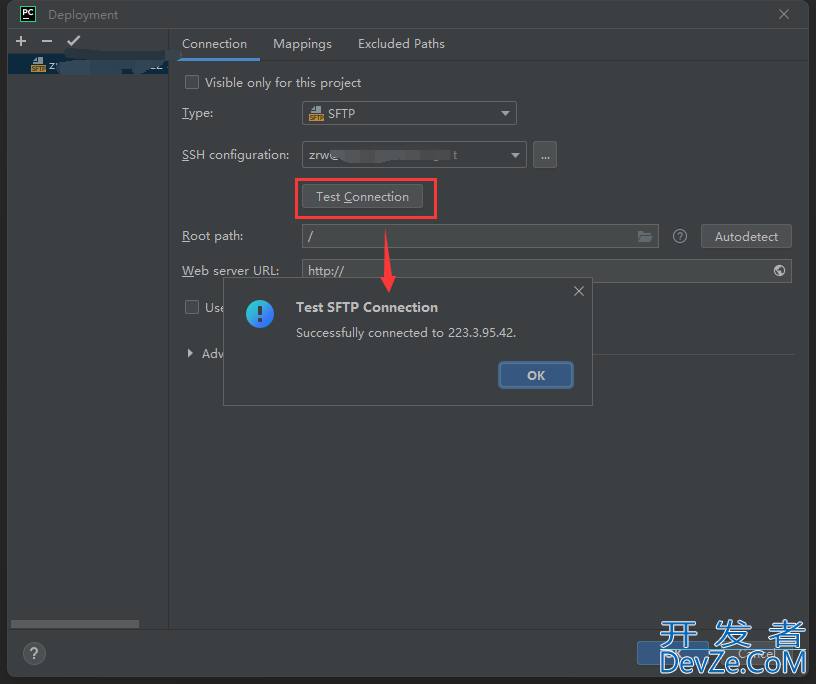This screenshot has height=684, width=816.
Task: Open the Excluded Paths tab
Action: point(401,44)
